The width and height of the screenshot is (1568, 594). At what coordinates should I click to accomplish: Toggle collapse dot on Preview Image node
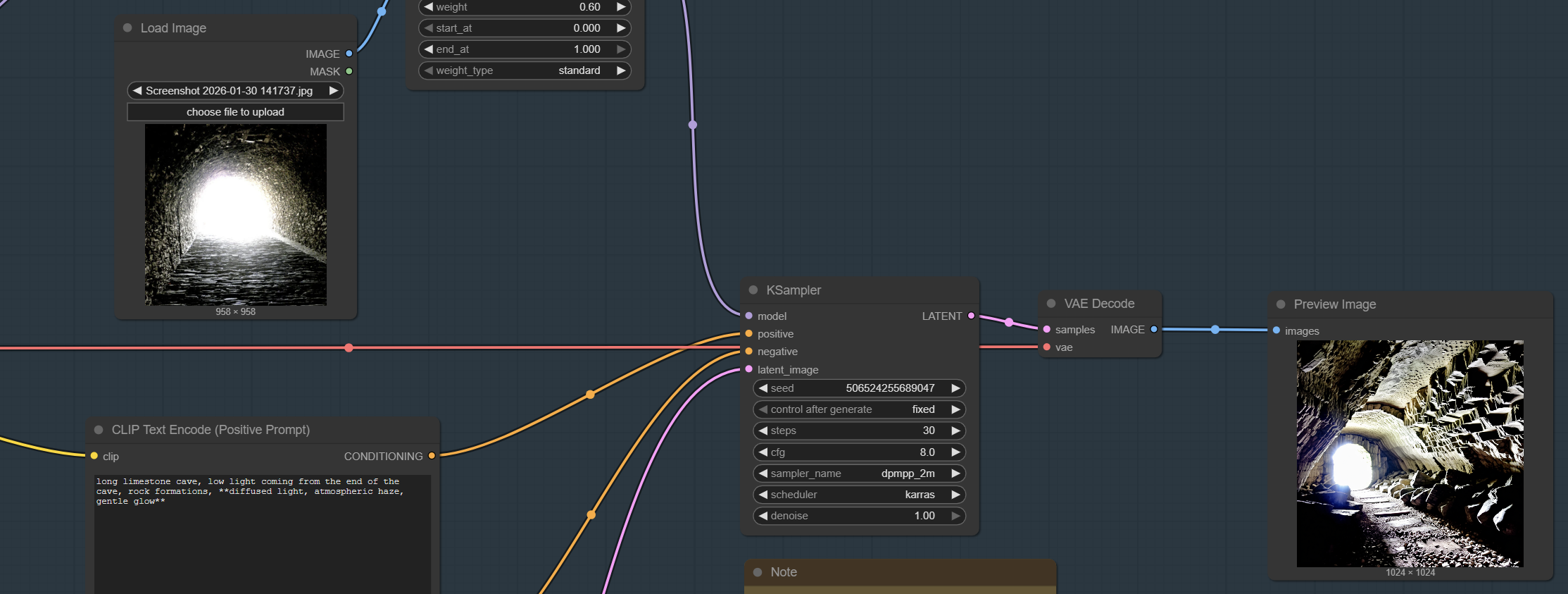click(1281, 304)
